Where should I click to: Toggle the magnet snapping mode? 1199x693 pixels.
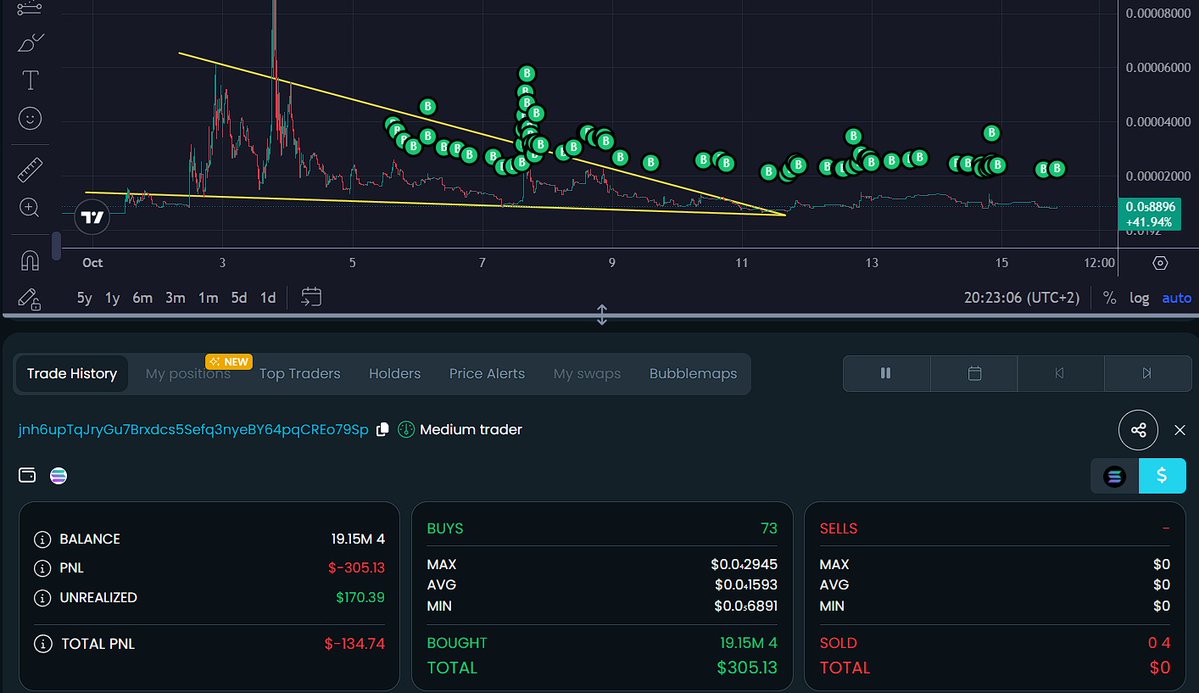pos(30,261)
